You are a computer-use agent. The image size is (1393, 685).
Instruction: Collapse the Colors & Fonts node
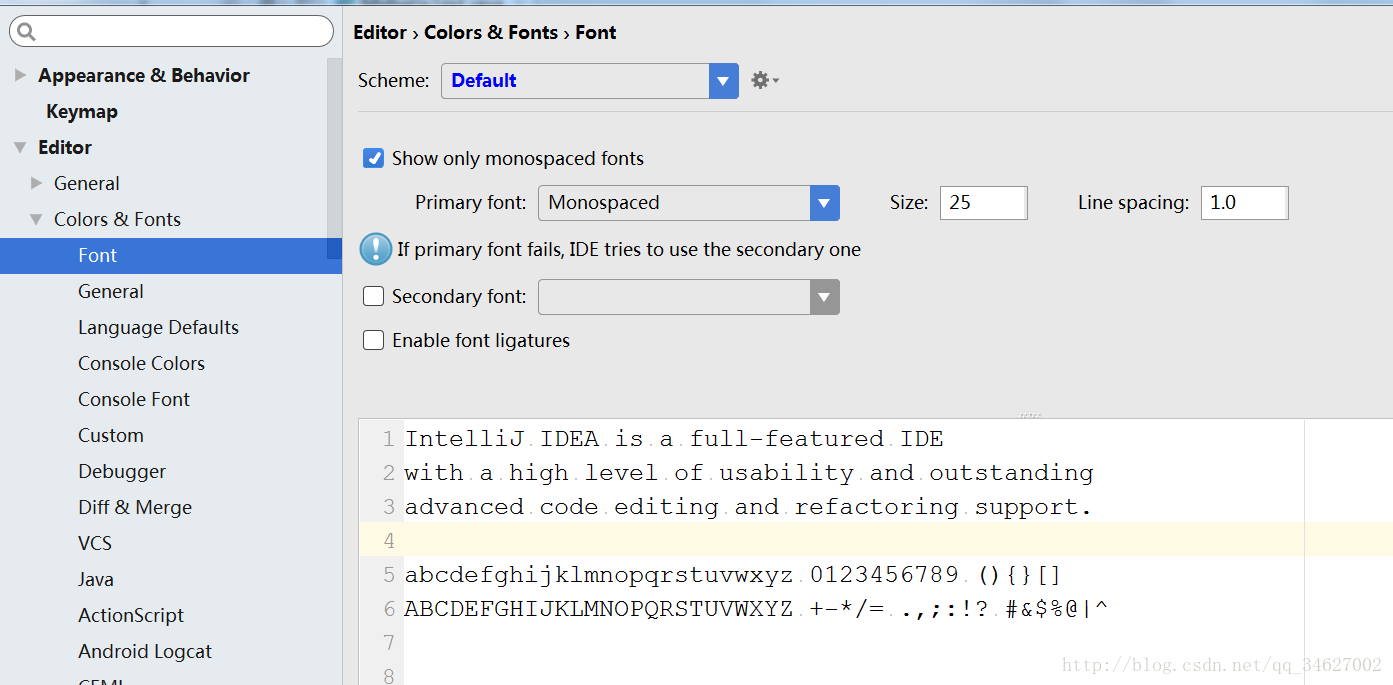coord(37,219)
